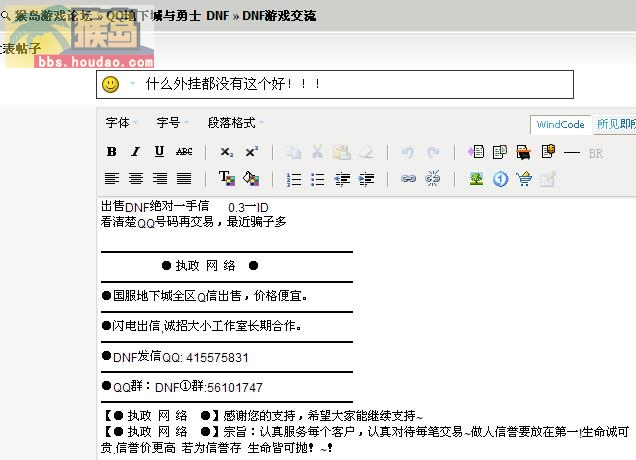Insert a numbered list

point(293,179)
